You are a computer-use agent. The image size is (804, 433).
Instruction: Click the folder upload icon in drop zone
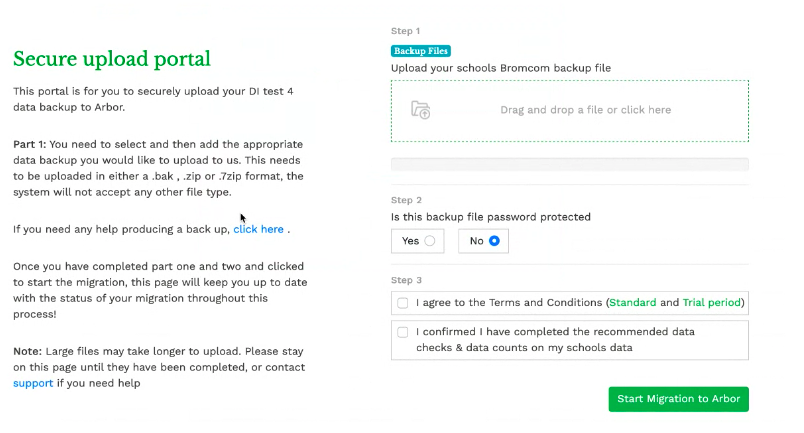[421, 110]
